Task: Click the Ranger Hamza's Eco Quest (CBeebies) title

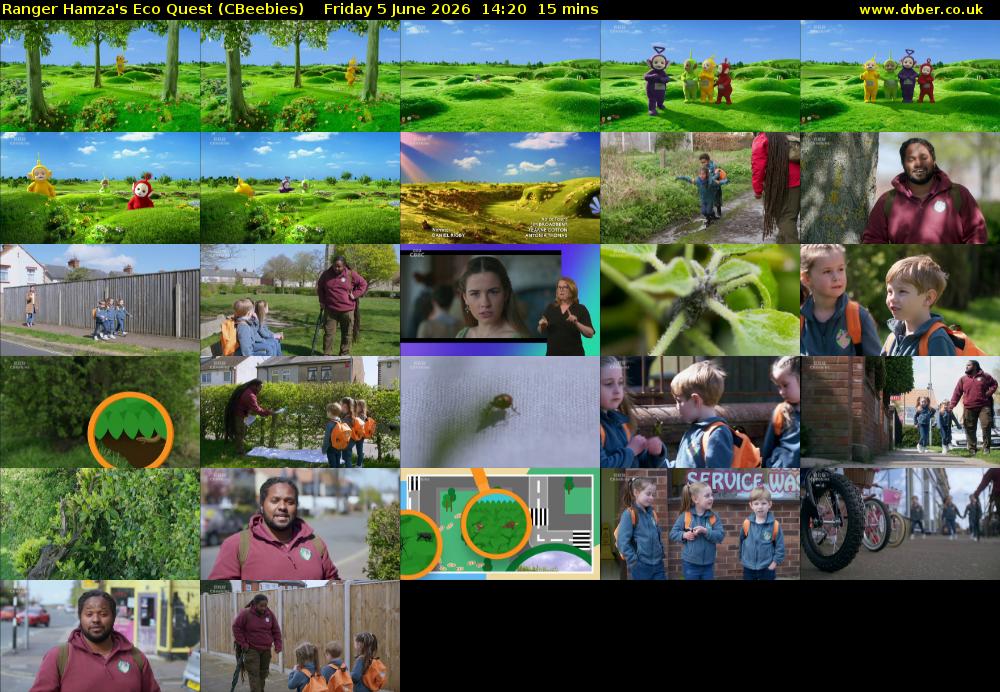Action: (x=153, y=10)
